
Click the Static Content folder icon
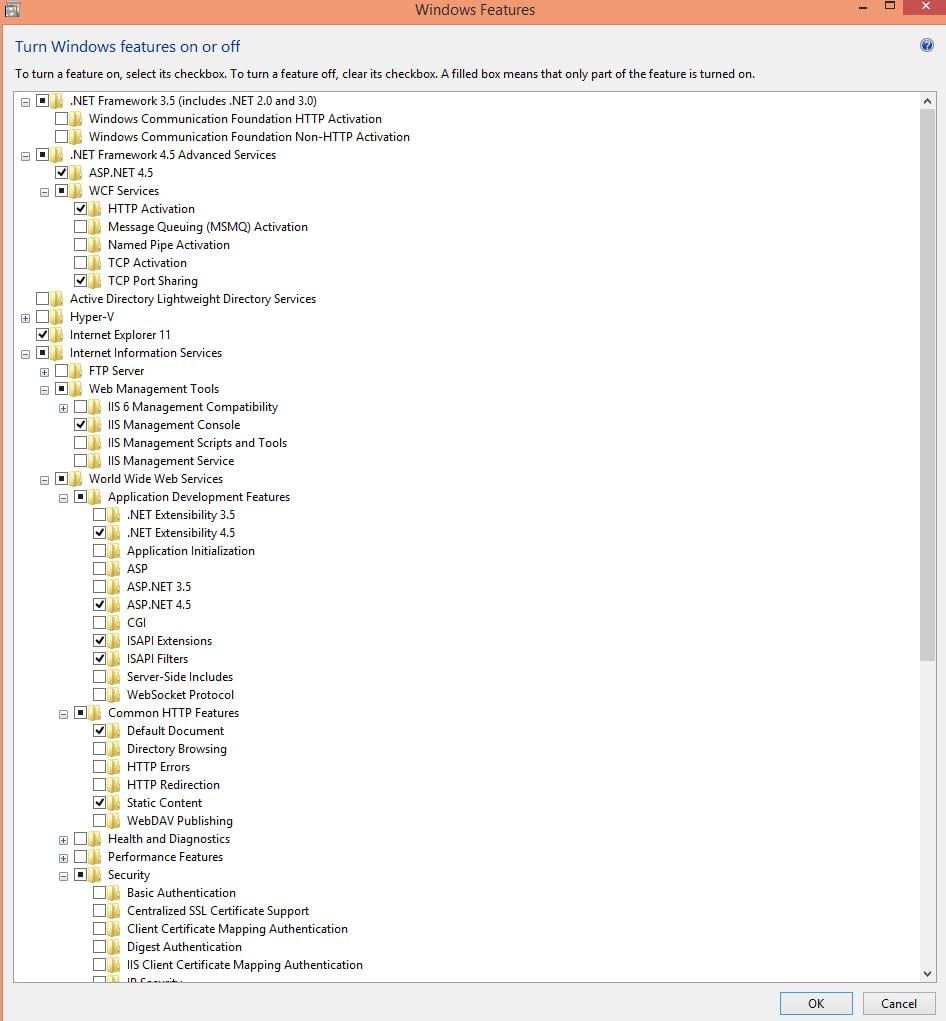(x=114, y=803)
